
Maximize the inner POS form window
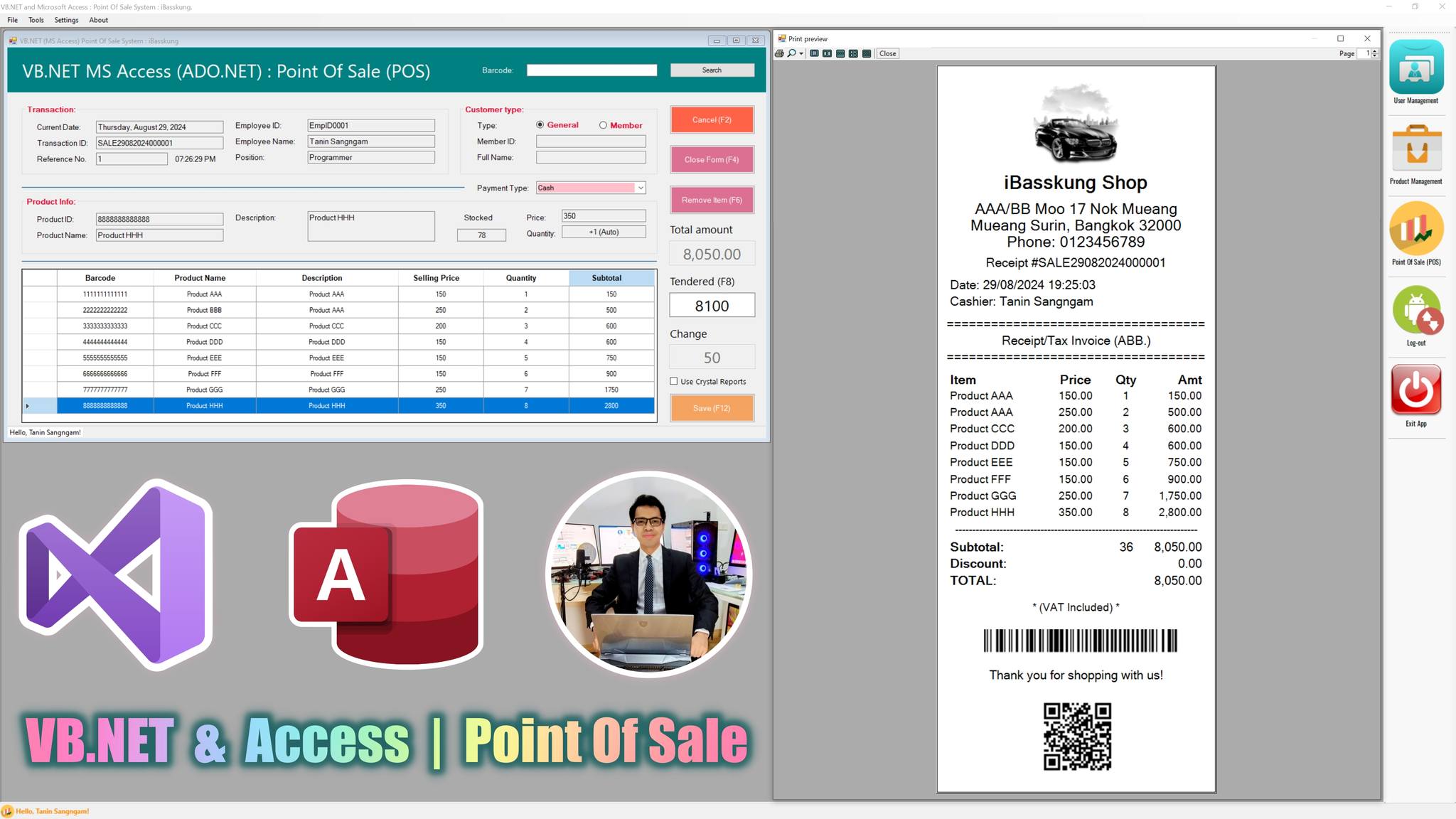click(x=736, y=41)
